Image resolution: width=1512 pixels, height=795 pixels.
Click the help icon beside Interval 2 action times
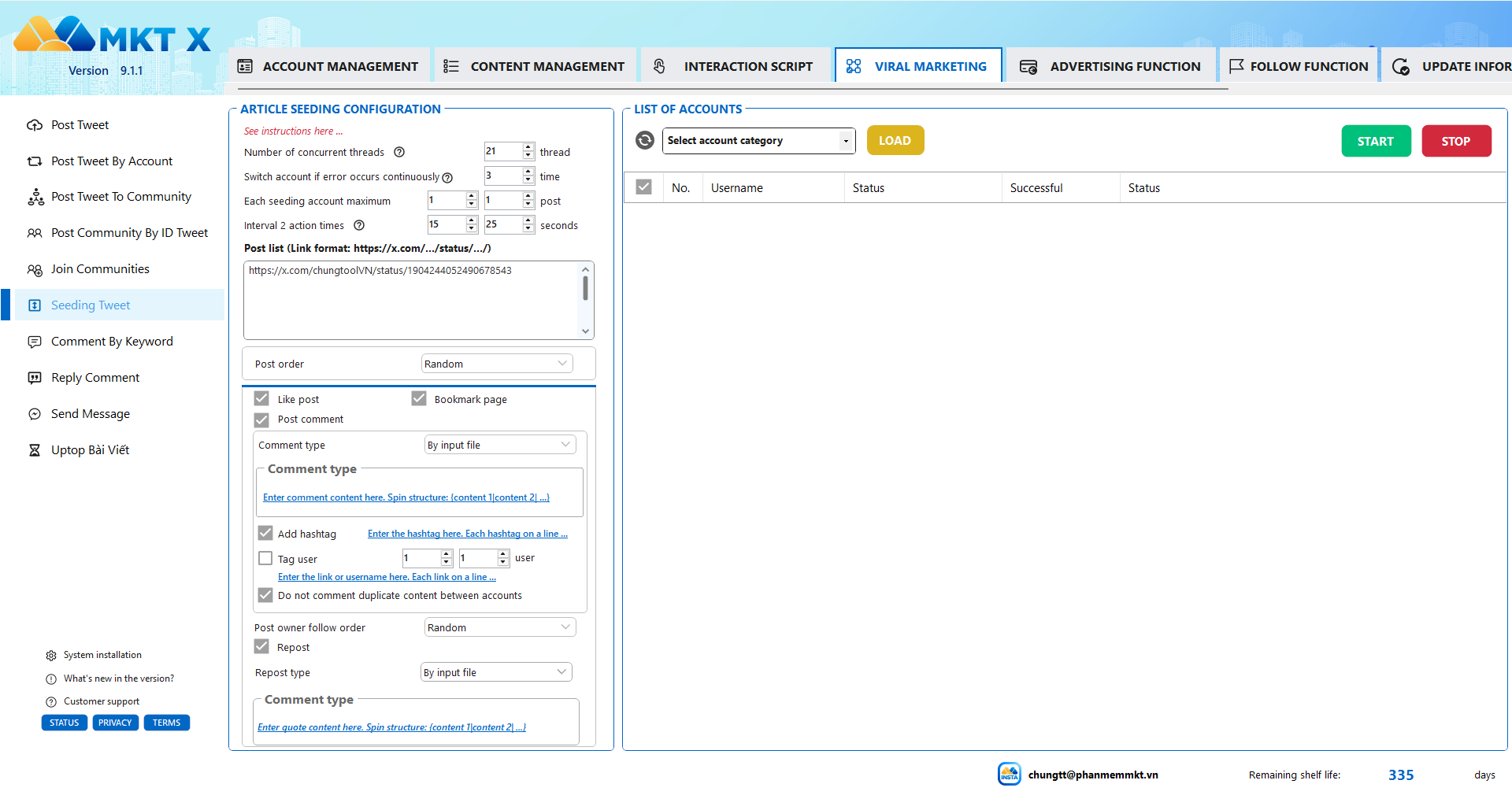coord(359,225)
